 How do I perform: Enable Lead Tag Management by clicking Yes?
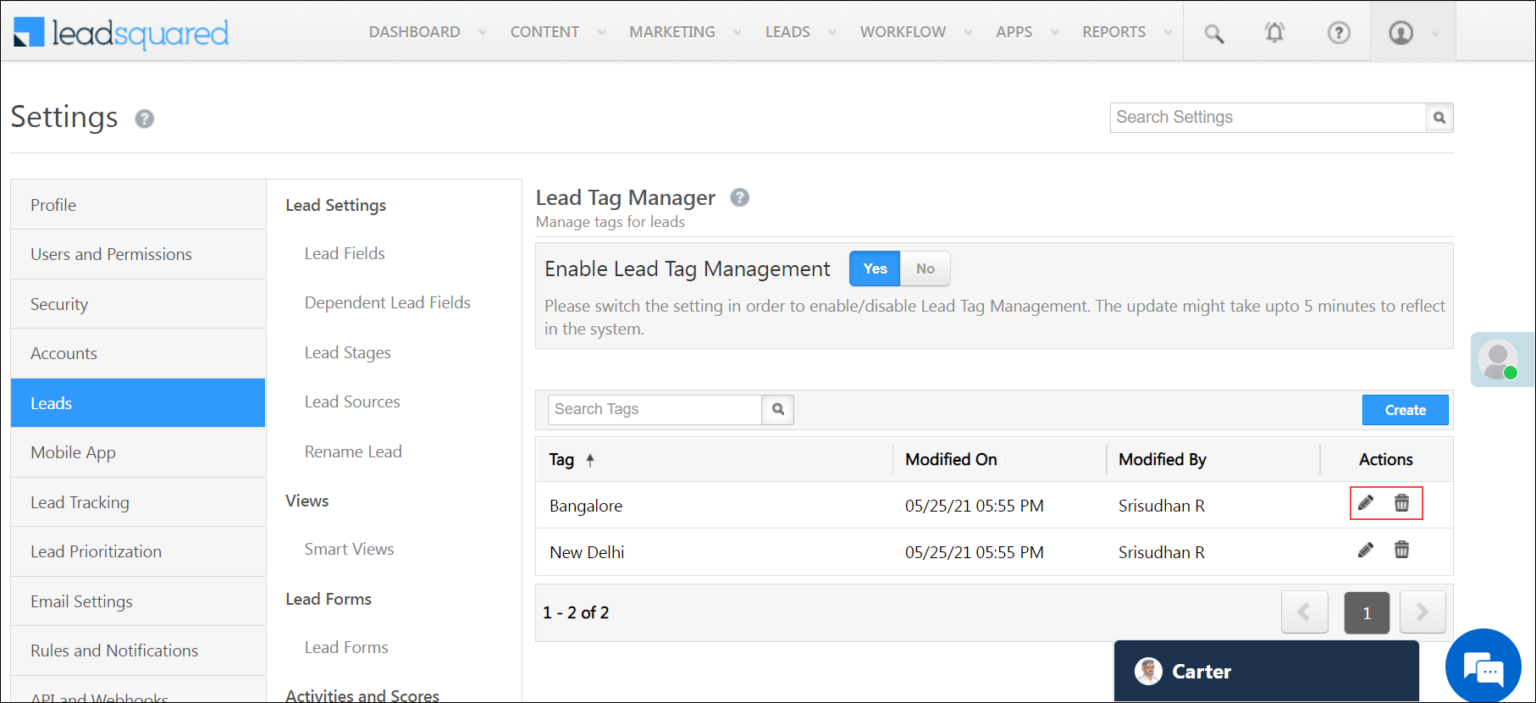874,268
